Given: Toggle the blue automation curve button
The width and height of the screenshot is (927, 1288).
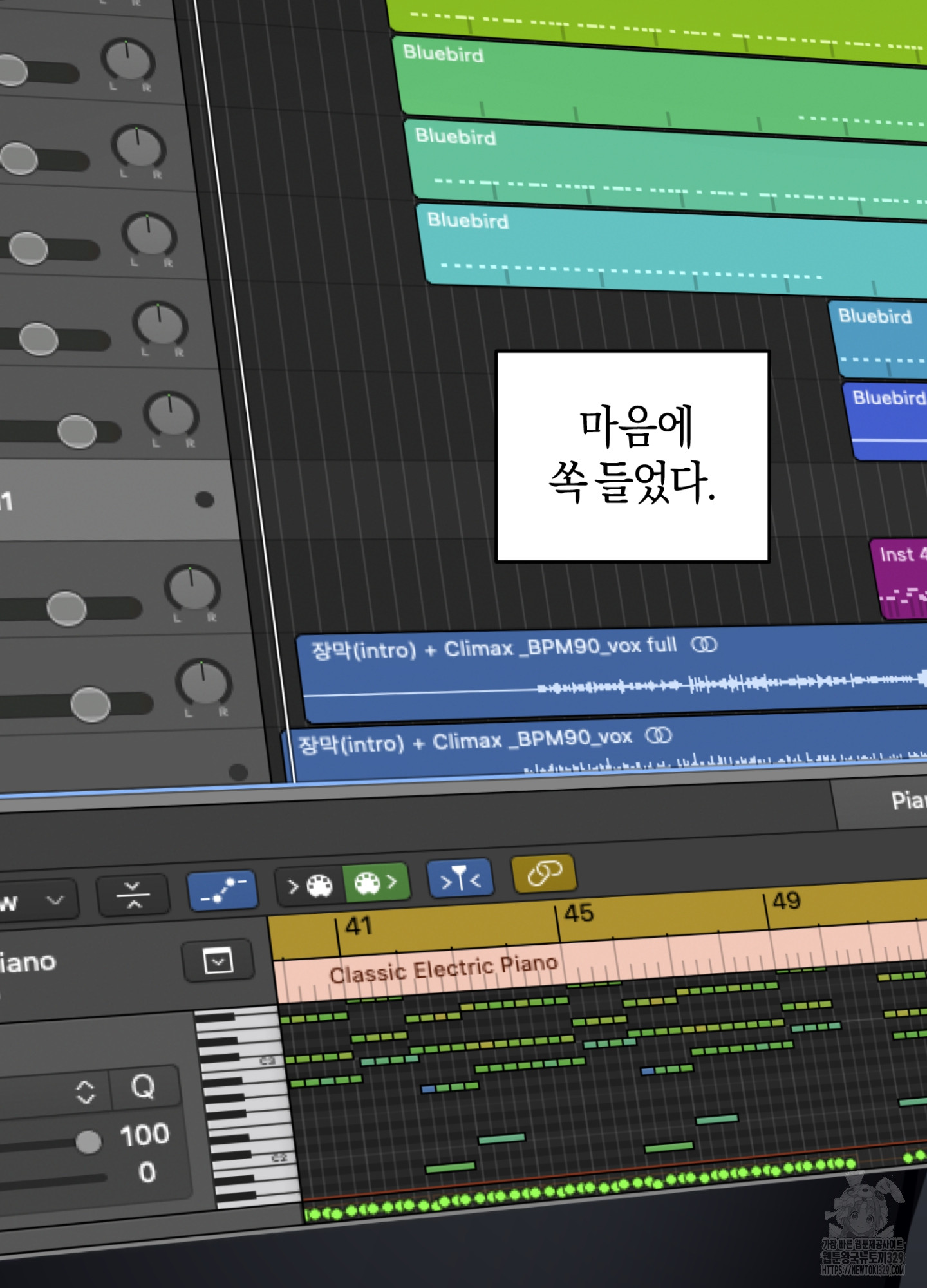Looking at the screenshot, I should (x=222, y=890).
